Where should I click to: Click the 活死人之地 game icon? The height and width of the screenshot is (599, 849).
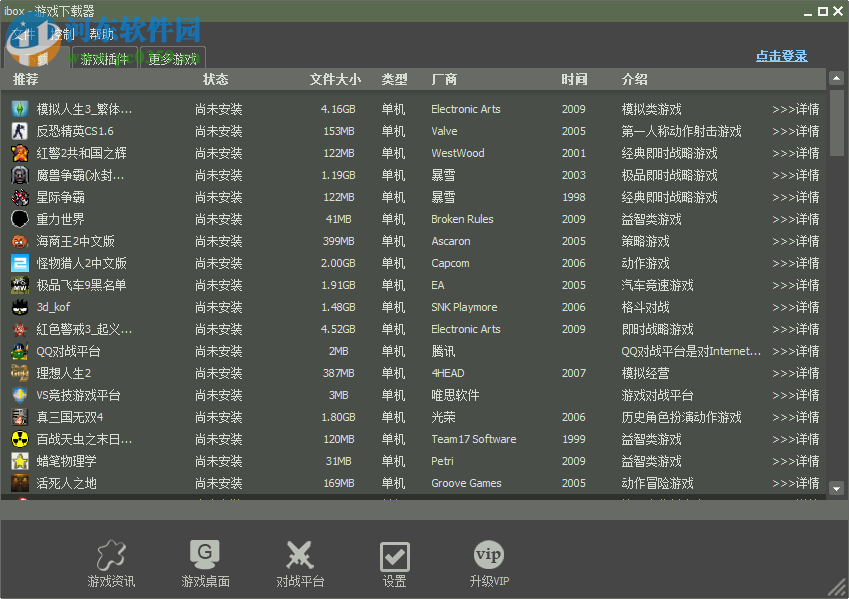coord(21,483)
